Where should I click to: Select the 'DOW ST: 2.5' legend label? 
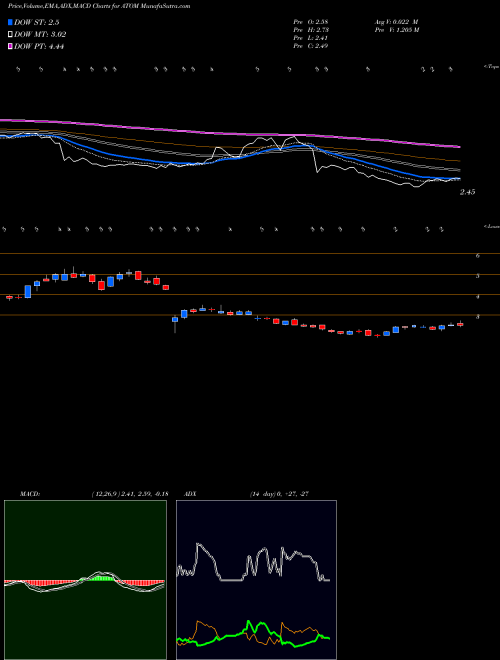coord(36,22)
